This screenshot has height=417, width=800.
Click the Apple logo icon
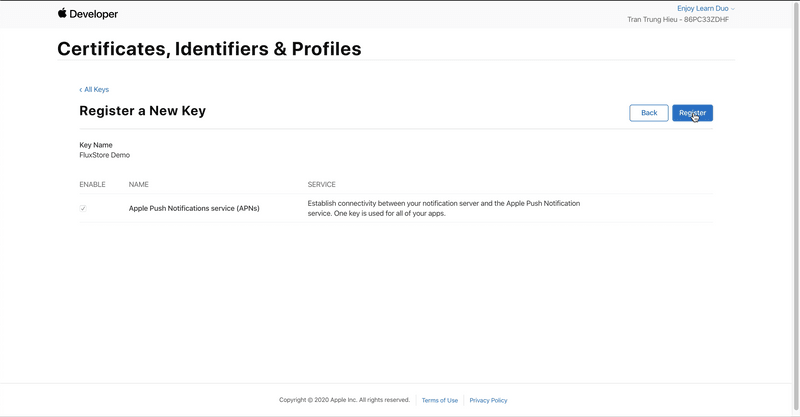click(62, 13)
